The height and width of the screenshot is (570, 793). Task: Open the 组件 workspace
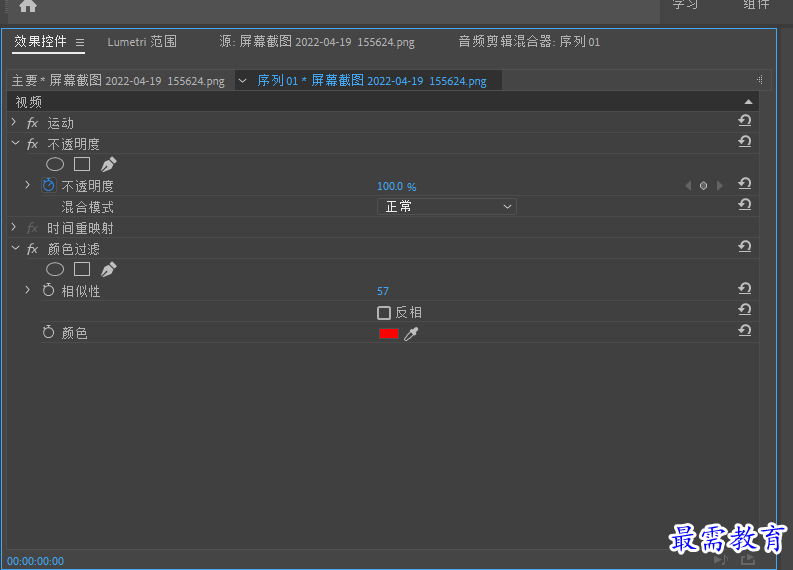pyautogui.click(x=757, y=5)
